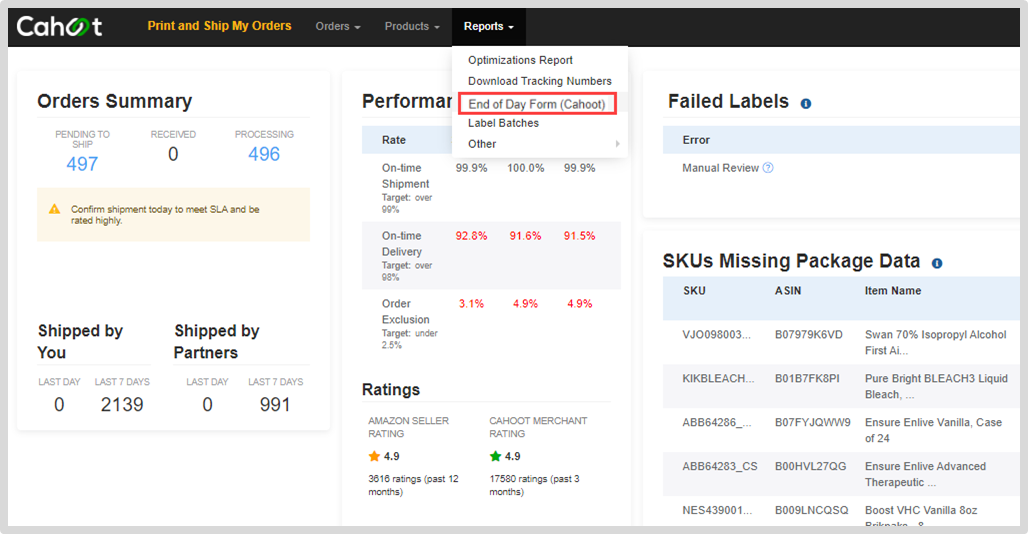This screenshot has width=1028, height=534.
Task: Click 17580 ratings (past 3 months) text
Action: [x=534, y=486]
